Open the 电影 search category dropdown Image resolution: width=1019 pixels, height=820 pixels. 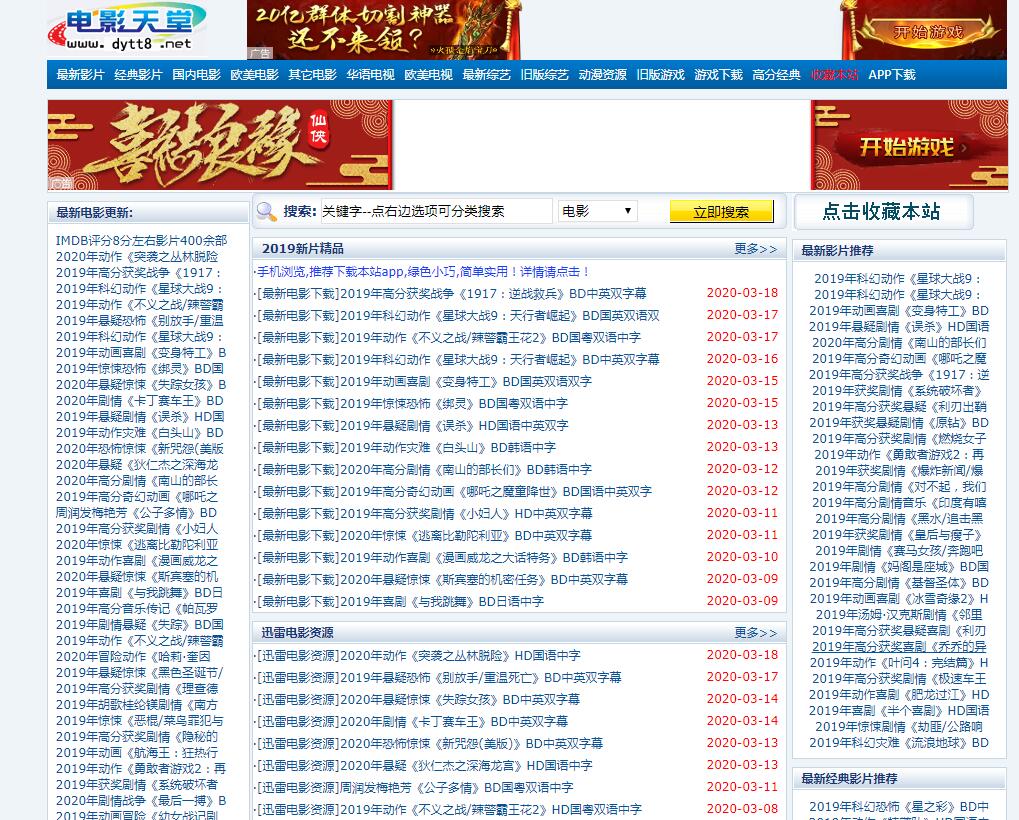[598, 211]
